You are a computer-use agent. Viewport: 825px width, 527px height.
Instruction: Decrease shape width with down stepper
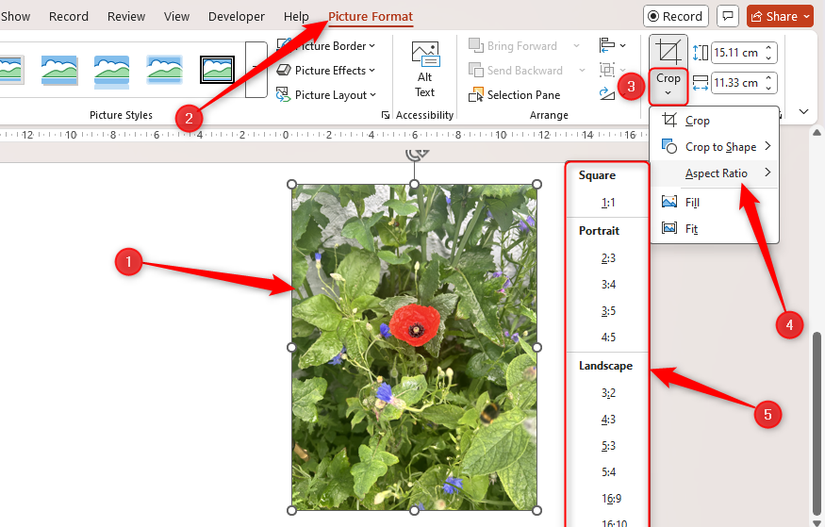tap(769, 88)
